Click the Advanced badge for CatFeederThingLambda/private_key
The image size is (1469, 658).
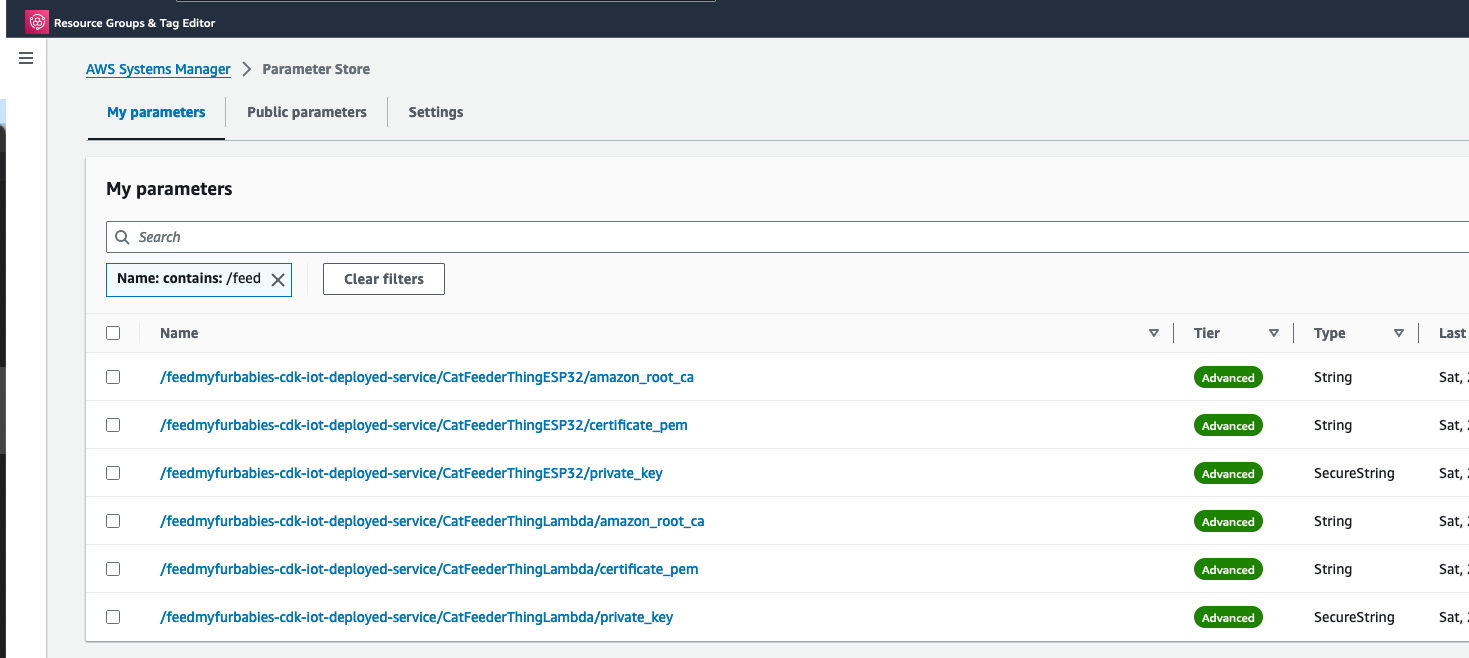(1228, 617)
